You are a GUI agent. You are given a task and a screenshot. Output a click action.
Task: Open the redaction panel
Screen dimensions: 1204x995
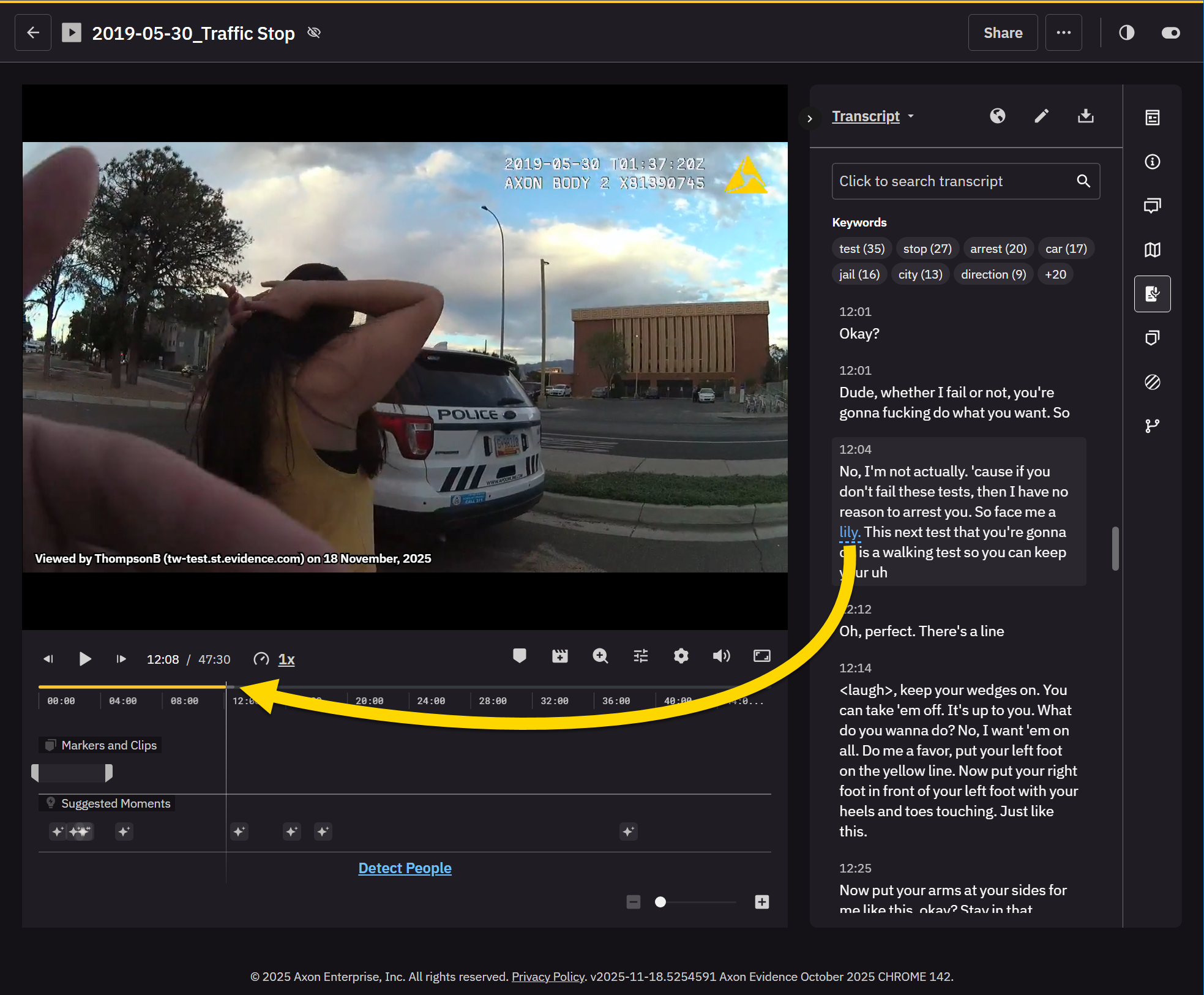click(x=1153, y=382)
